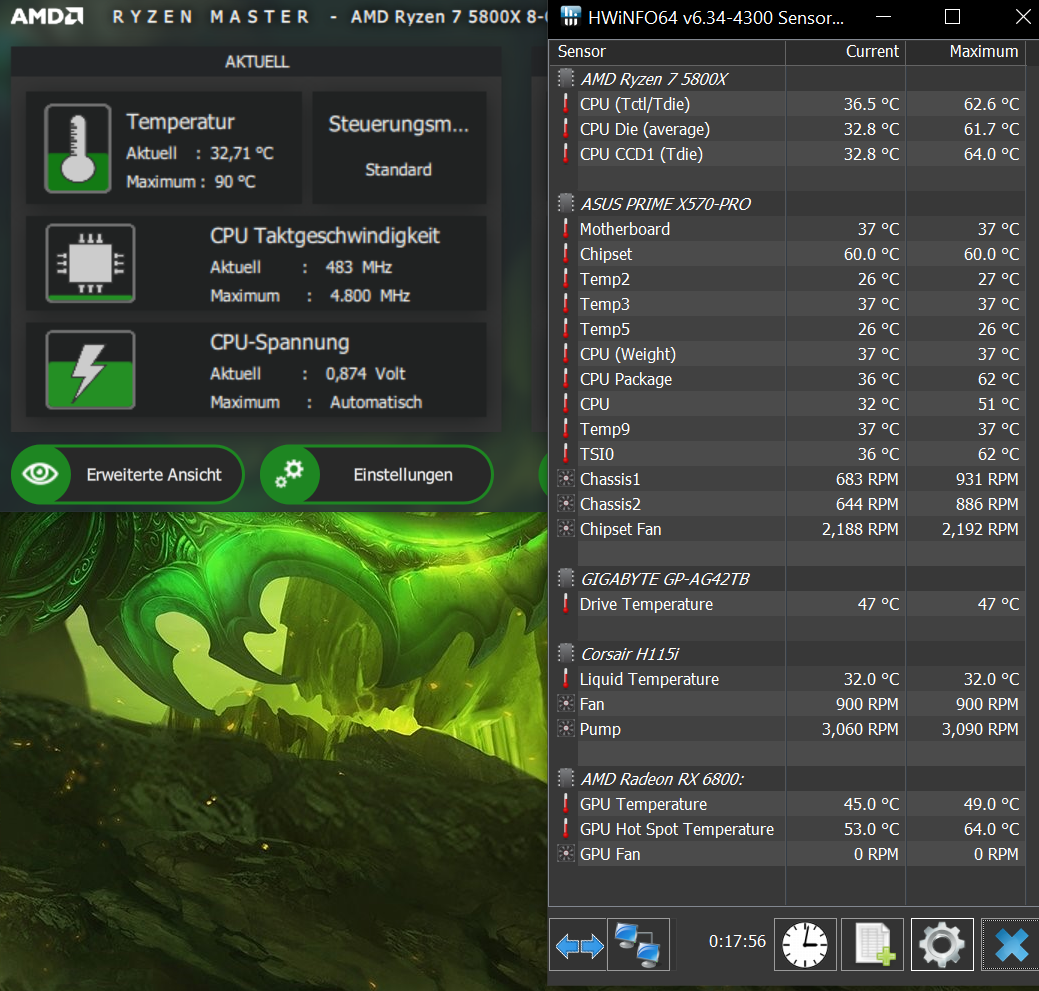This screenshot has width=1039, height=991.
Task: Click the blue X close sensors icon
Action: point(1011,945)
